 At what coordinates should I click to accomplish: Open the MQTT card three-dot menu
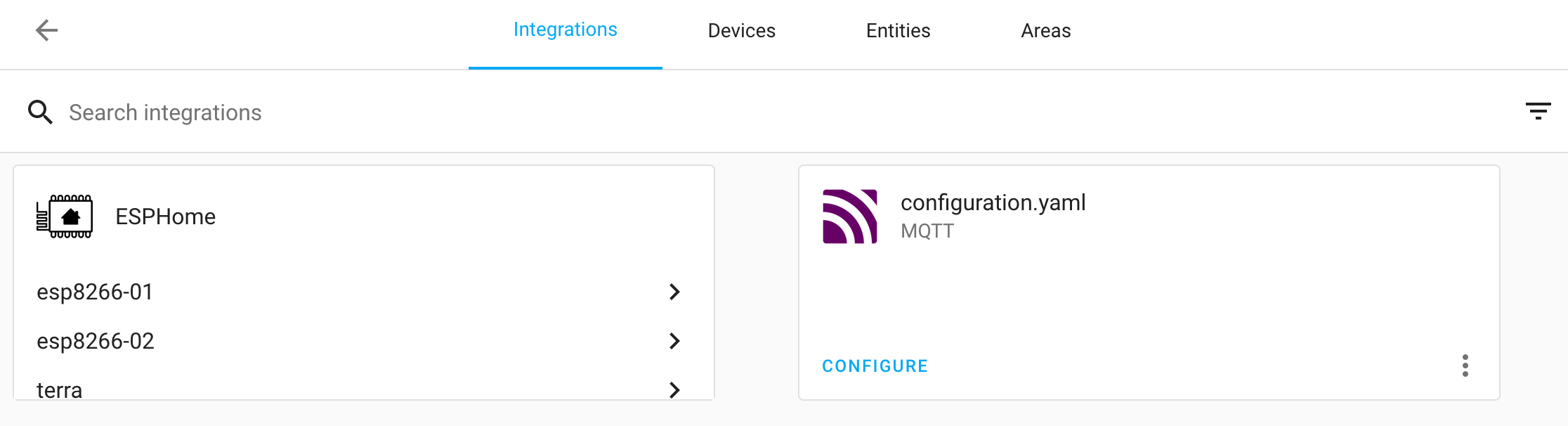click(x=1465, y=366)
